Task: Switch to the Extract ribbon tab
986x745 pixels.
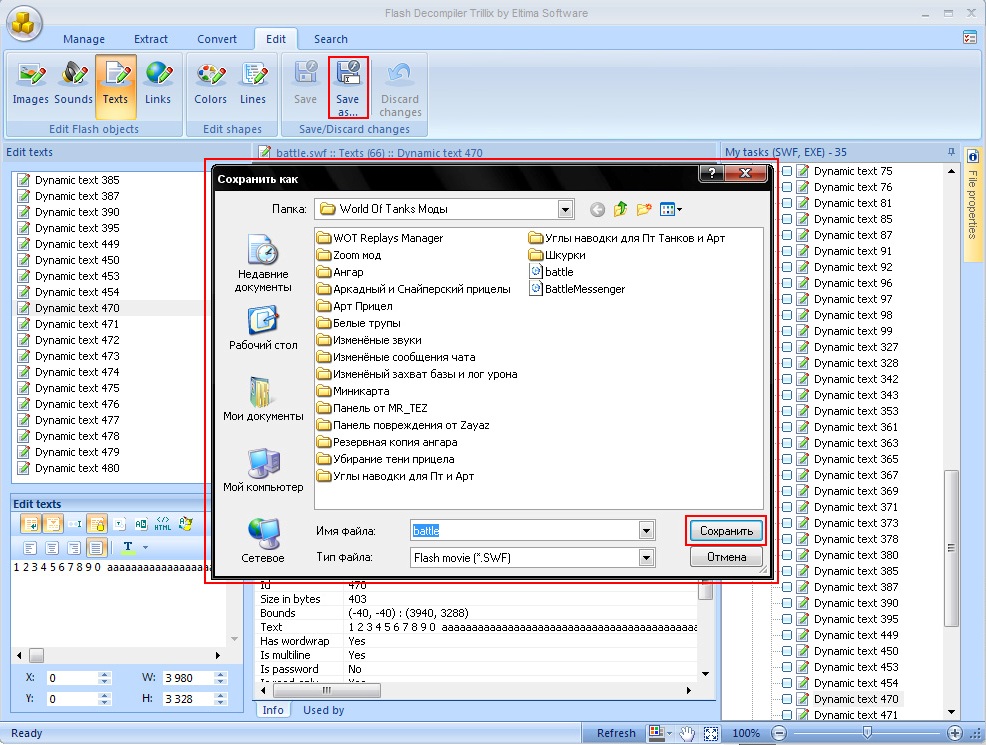Action: pos(151,39)
